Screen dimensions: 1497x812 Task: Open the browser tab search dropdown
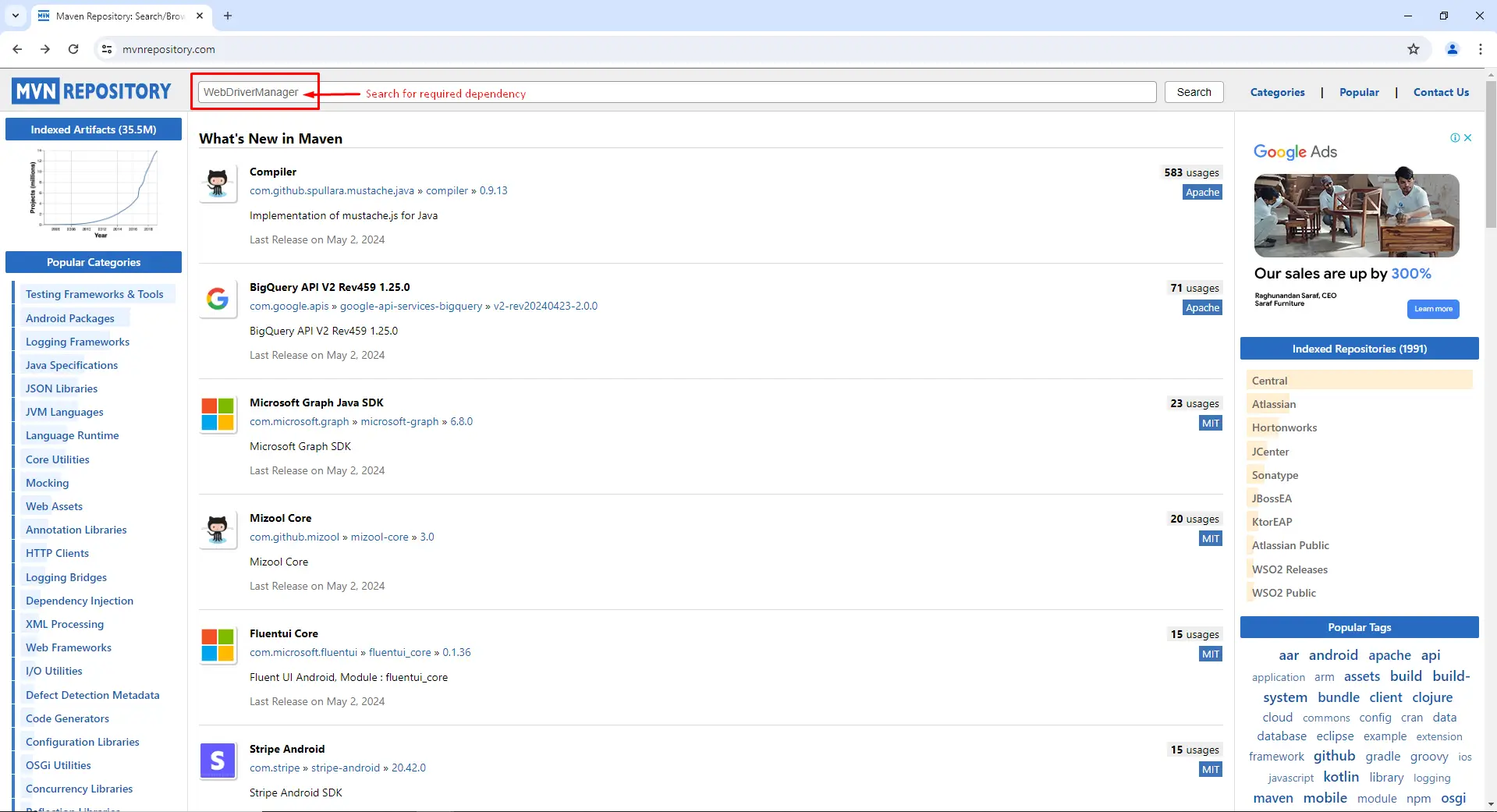[x=16, y=16]
